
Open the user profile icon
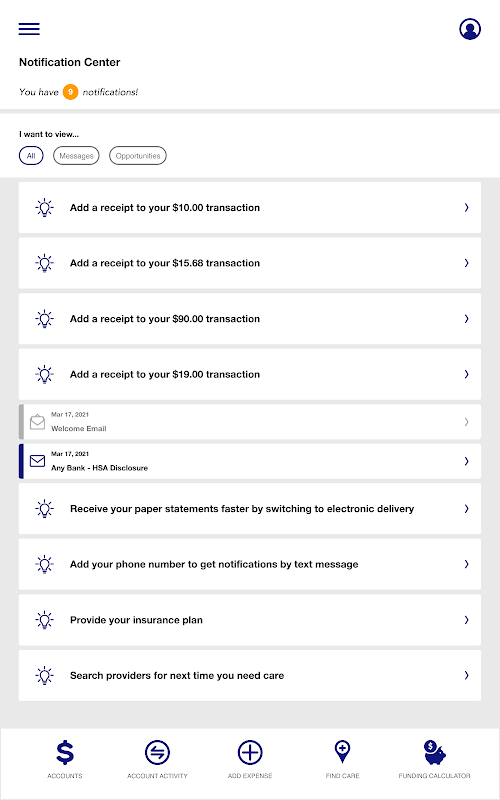pyautogui.click(x=470, y=29)
